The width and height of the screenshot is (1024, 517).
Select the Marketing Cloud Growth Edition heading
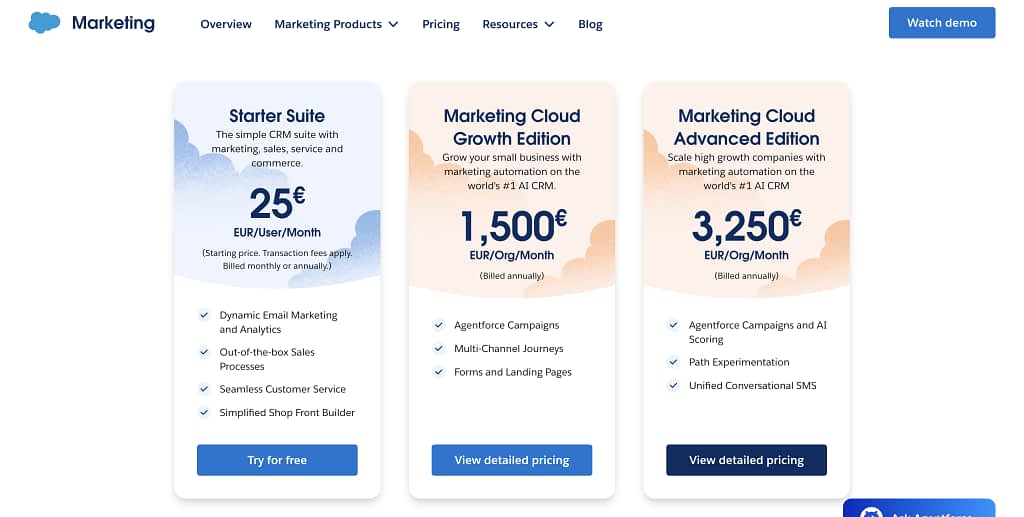[512, 127]
